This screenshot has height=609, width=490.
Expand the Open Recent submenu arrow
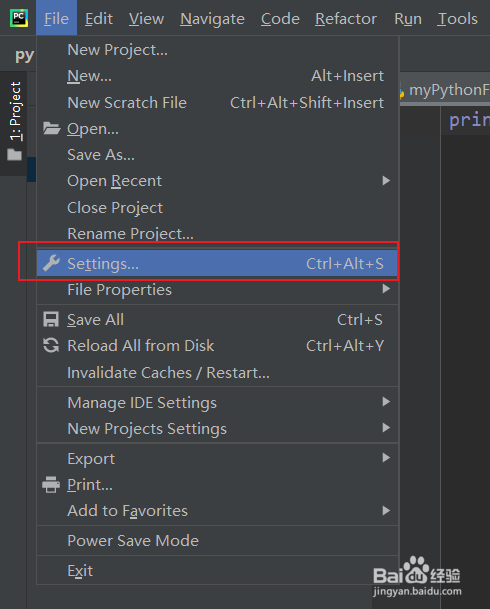click(x=386, y=181)
